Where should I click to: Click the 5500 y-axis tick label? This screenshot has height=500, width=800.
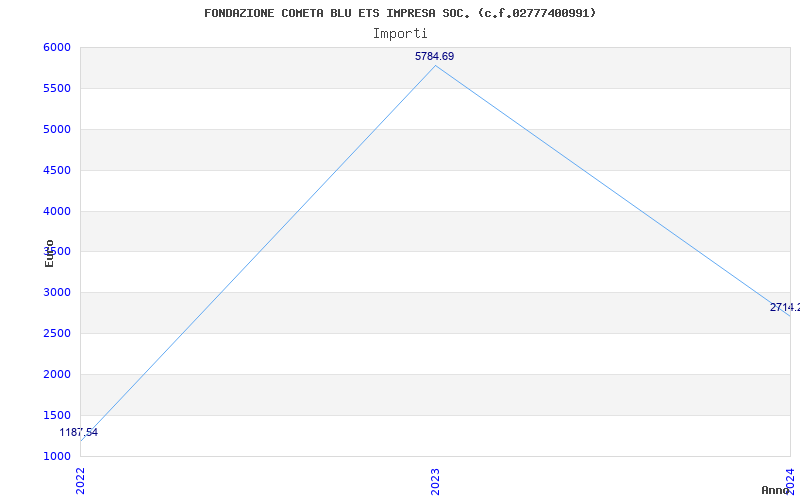click(57, 88)
